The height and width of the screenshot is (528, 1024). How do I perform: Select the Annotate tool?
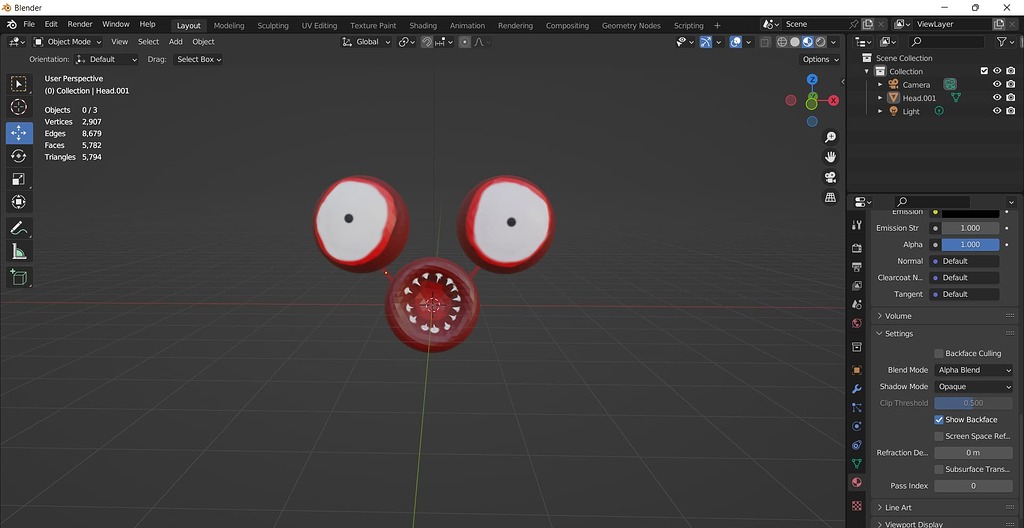[19, 228]
